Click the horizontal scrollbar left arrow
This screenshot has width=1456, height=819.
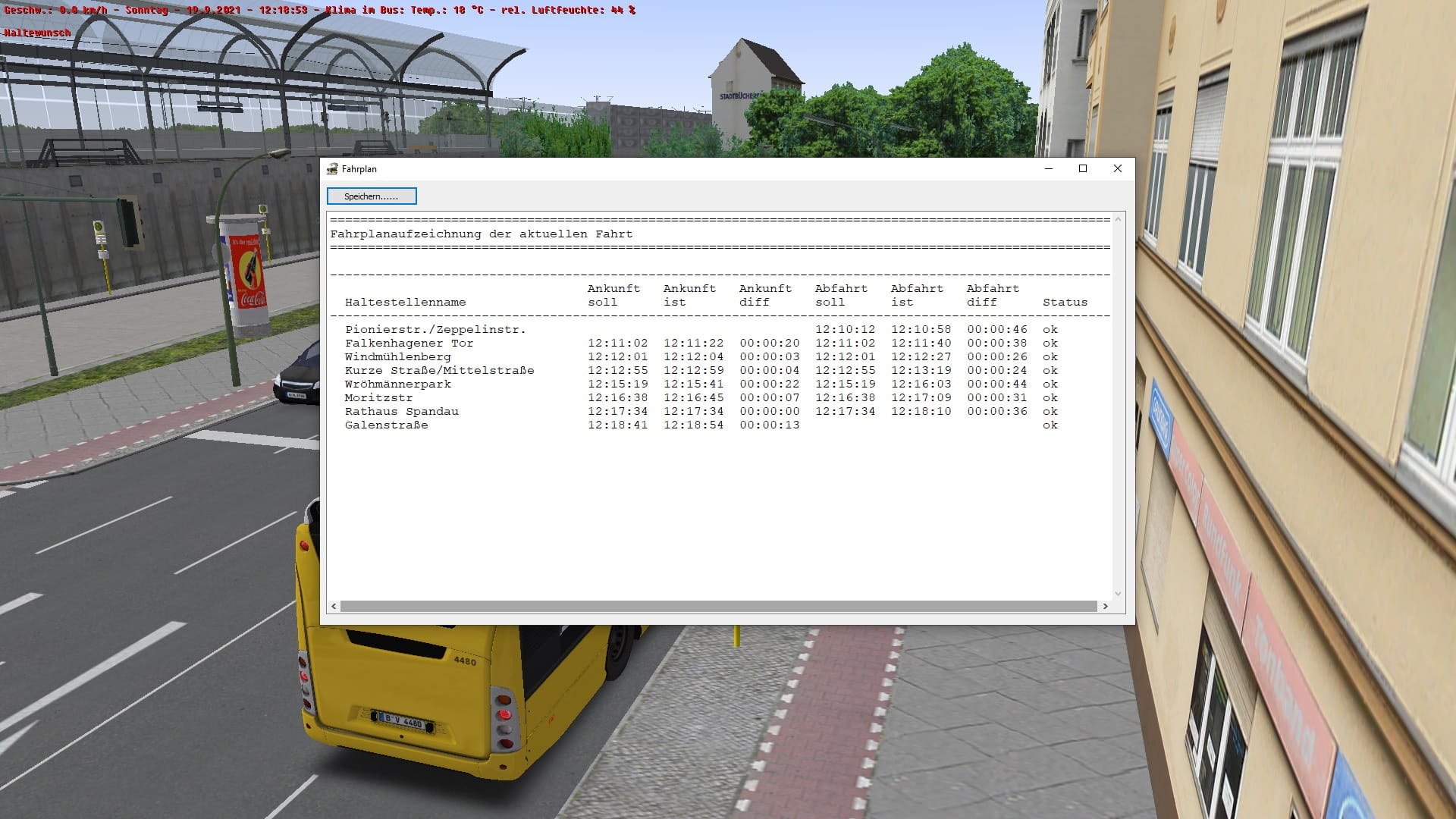tap(334, 606)
